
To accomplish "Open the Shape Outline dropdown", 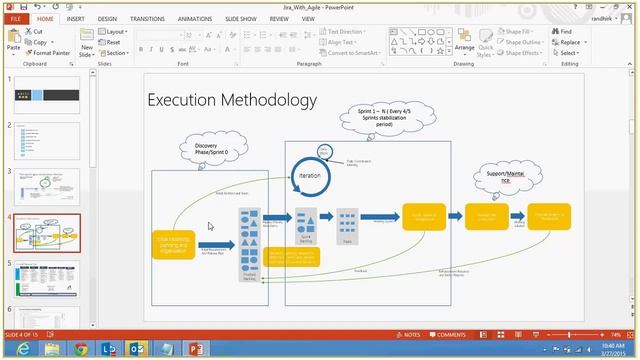I will click(x=520, y=42).
